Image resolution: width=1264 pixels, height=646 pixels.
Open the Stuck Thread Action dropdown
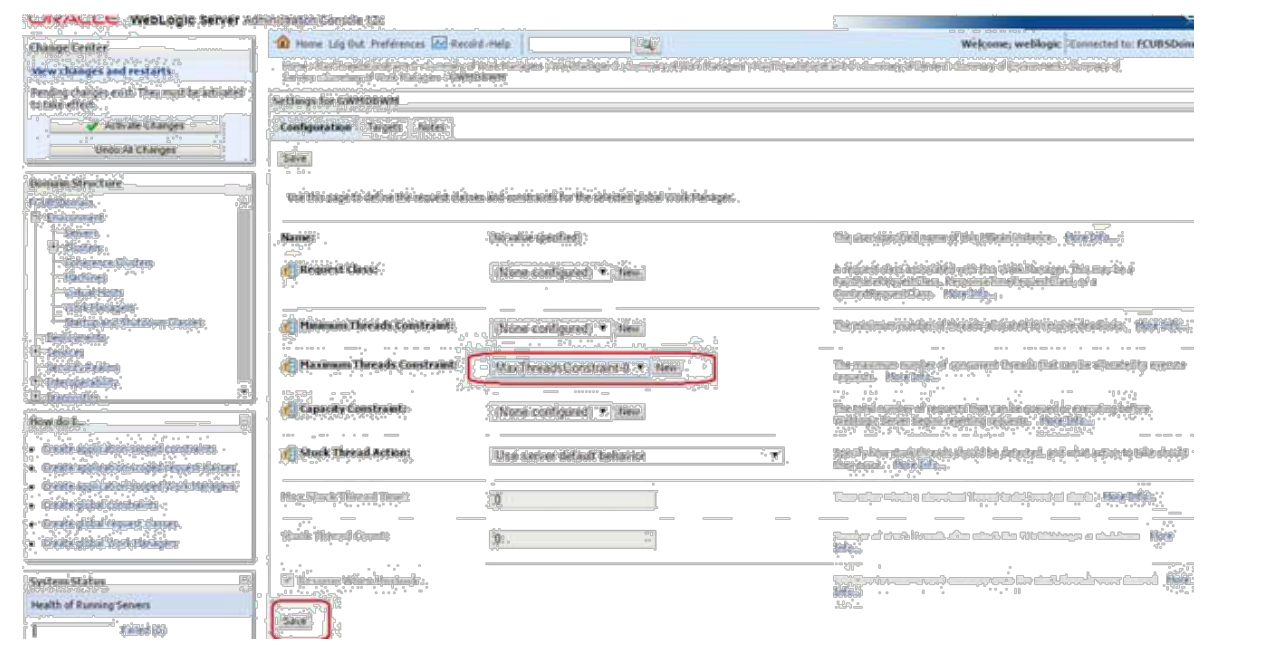(638, 455)
